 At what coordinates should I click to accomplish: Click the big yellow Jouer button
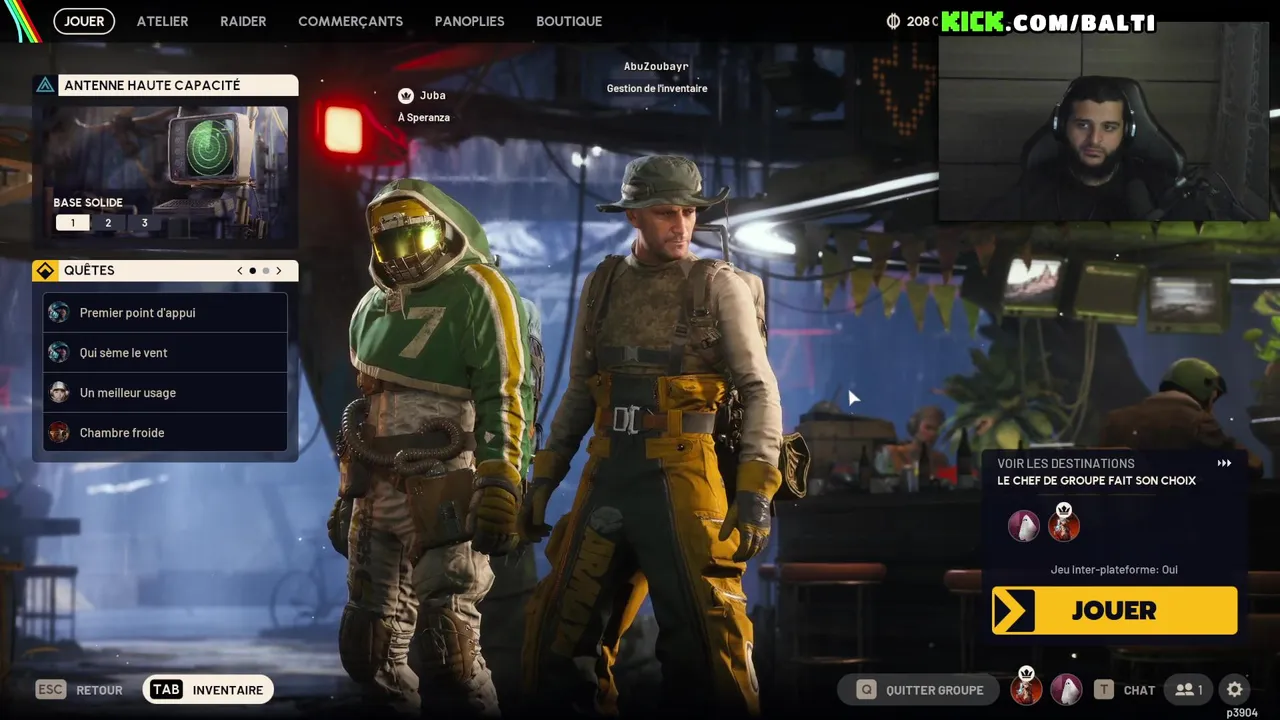click(1114, 610)
